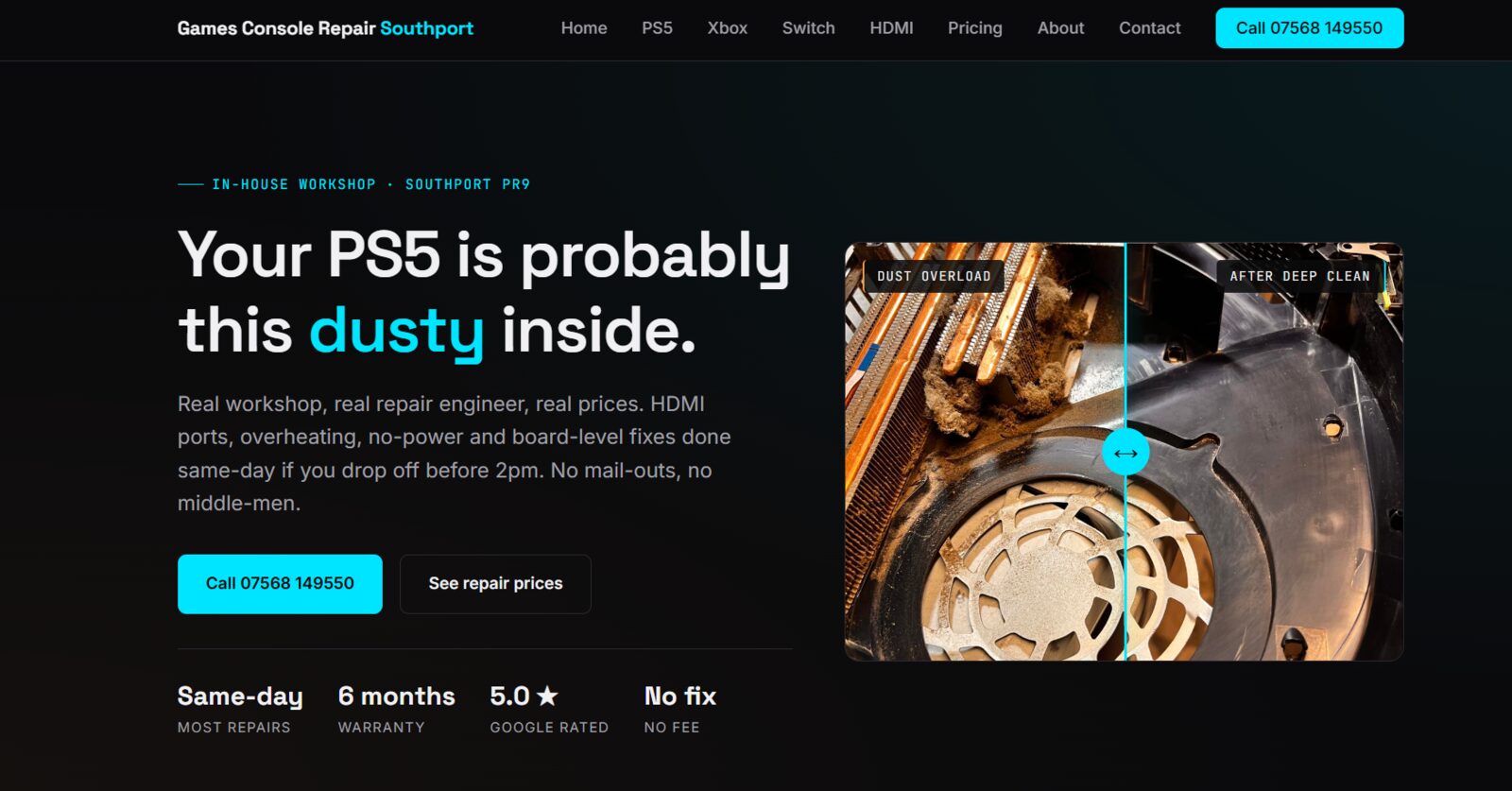
Task: Click the GOOGLE RATED label
Action: (549, 728)
